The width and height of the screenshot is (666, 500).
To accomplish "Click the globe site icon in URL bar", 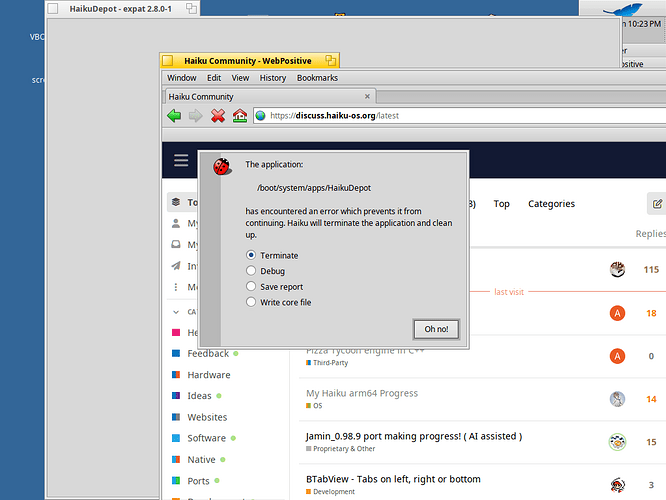I will point(260,116).
